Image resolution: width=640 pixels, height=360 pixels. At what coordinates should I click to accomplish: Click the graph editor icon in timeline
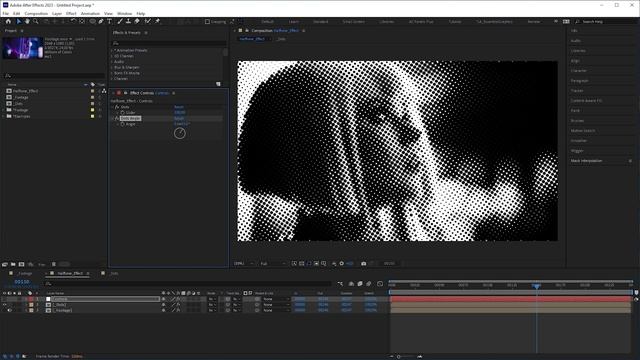click(x=380, y=284)
